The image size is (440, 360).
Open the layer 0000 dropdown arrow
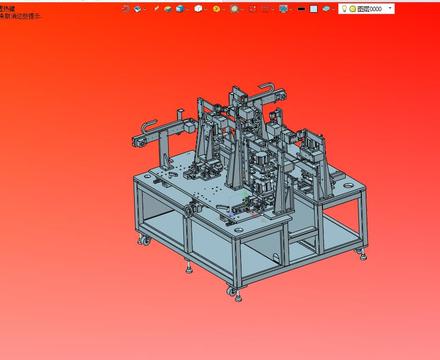pos(390,8)
